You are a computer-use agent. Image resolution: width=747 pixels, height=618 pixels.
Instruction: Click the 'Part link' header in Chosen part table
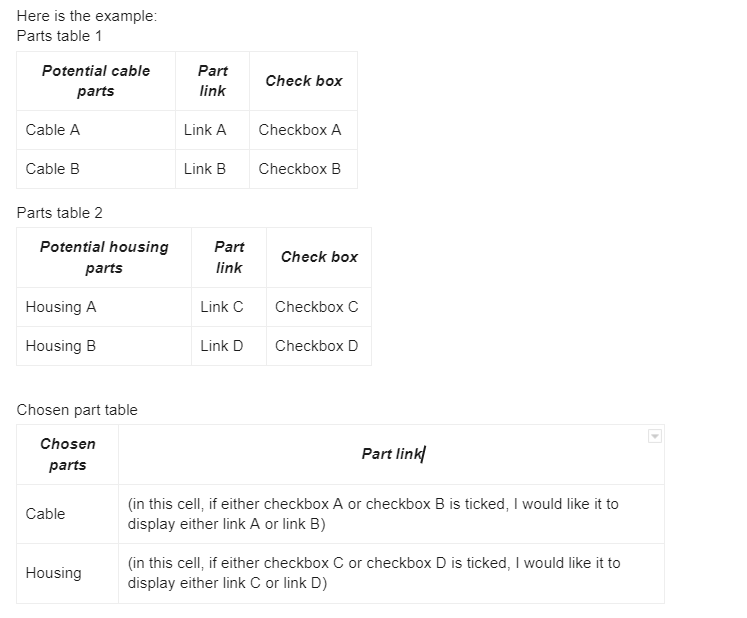coord(392,454)
